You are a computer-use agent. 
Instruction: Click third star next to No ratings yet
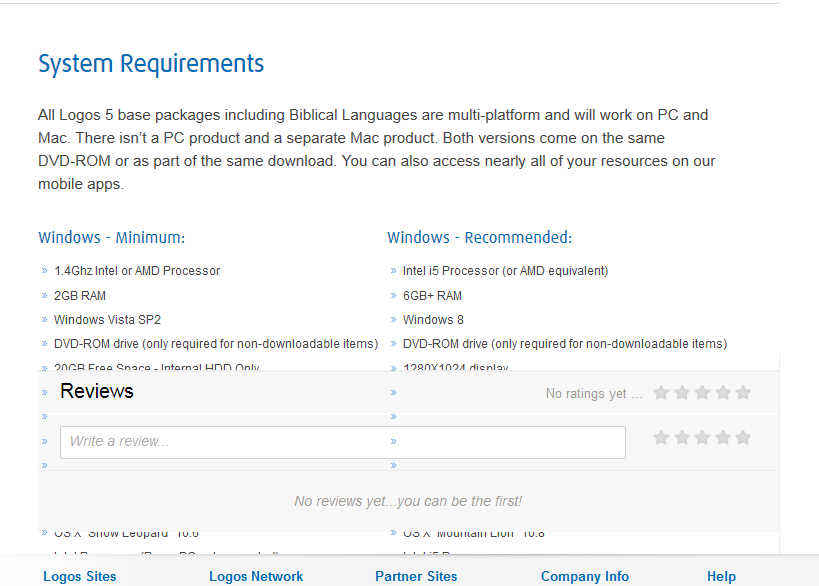click(702, 392)
